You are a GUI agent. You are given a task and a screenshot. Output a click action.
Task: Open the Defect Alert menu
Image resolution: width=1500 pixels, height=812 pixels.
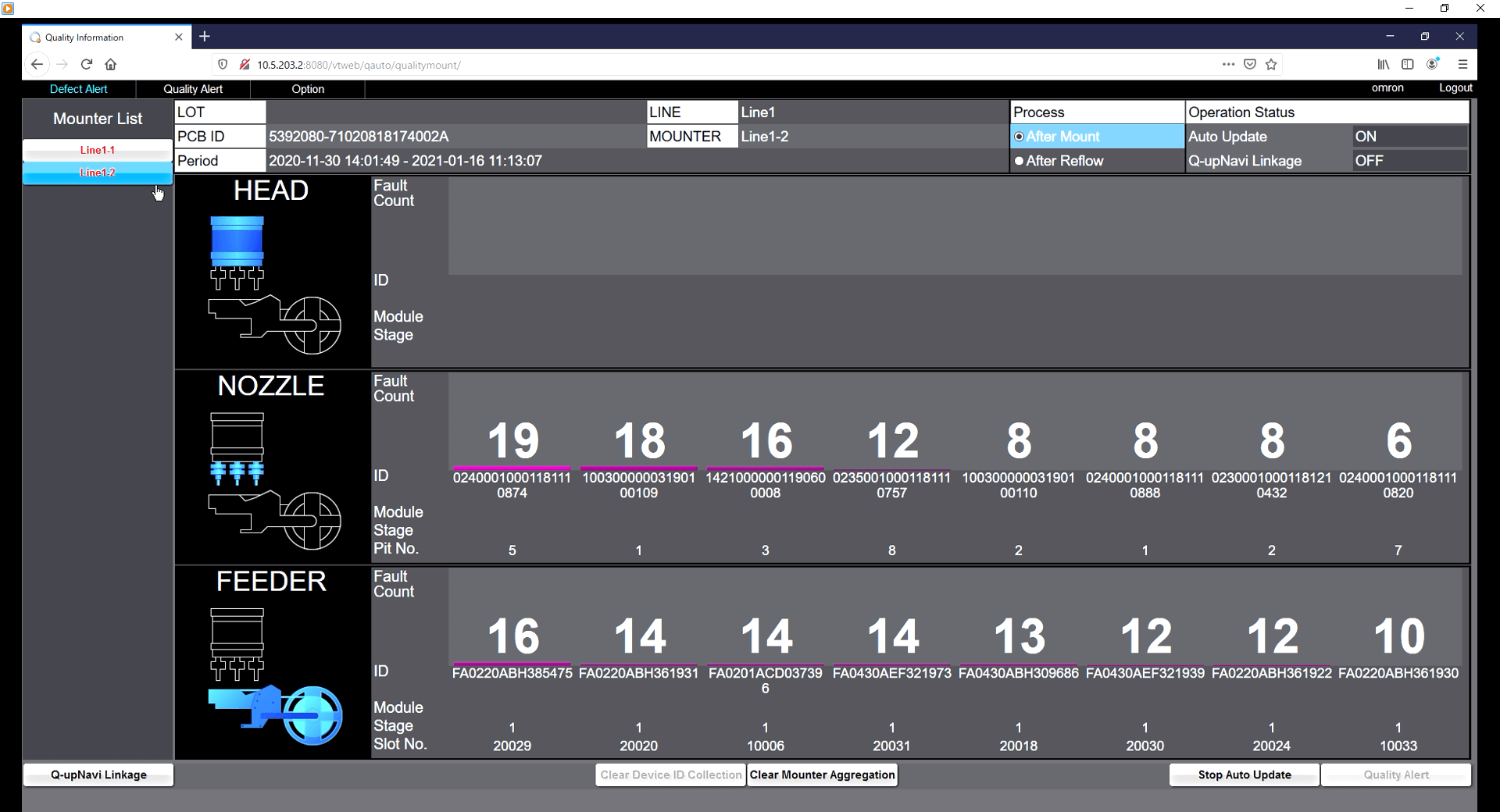coord(78,89)
